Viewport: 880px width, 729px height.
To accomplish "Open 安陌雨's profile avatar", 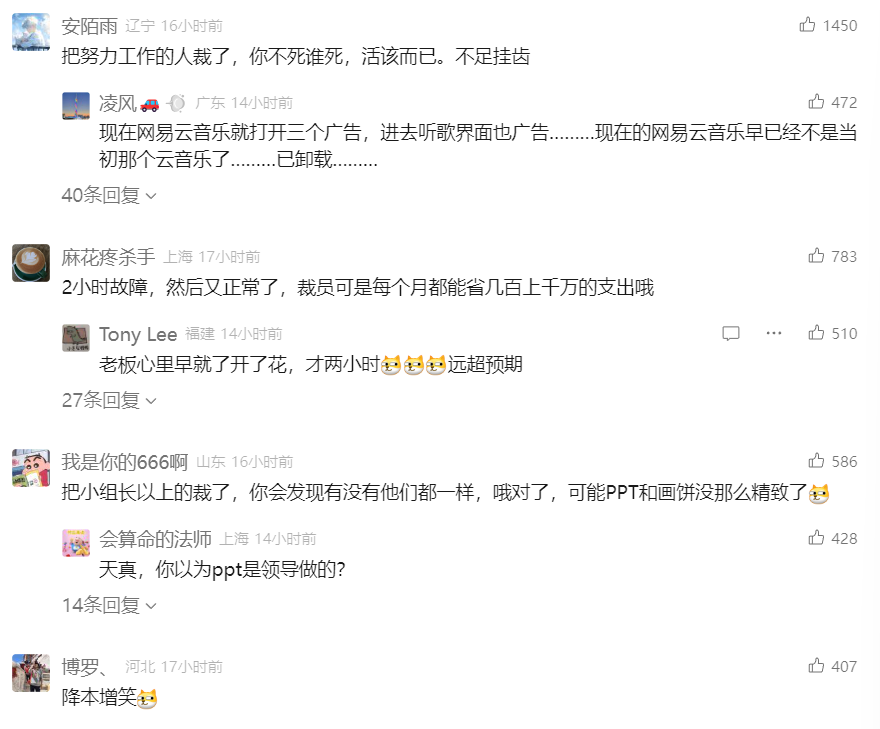I will point(31,32).
